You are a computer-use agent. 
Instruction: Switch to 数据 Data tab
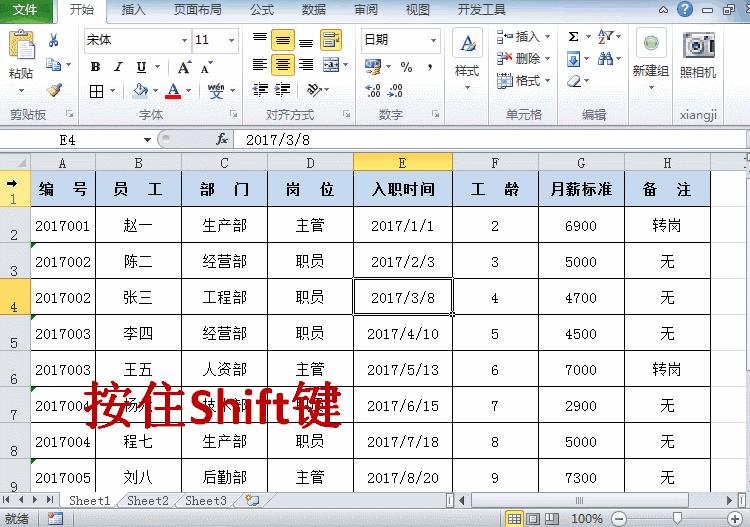pyautogui.click(x=314, y=10)
